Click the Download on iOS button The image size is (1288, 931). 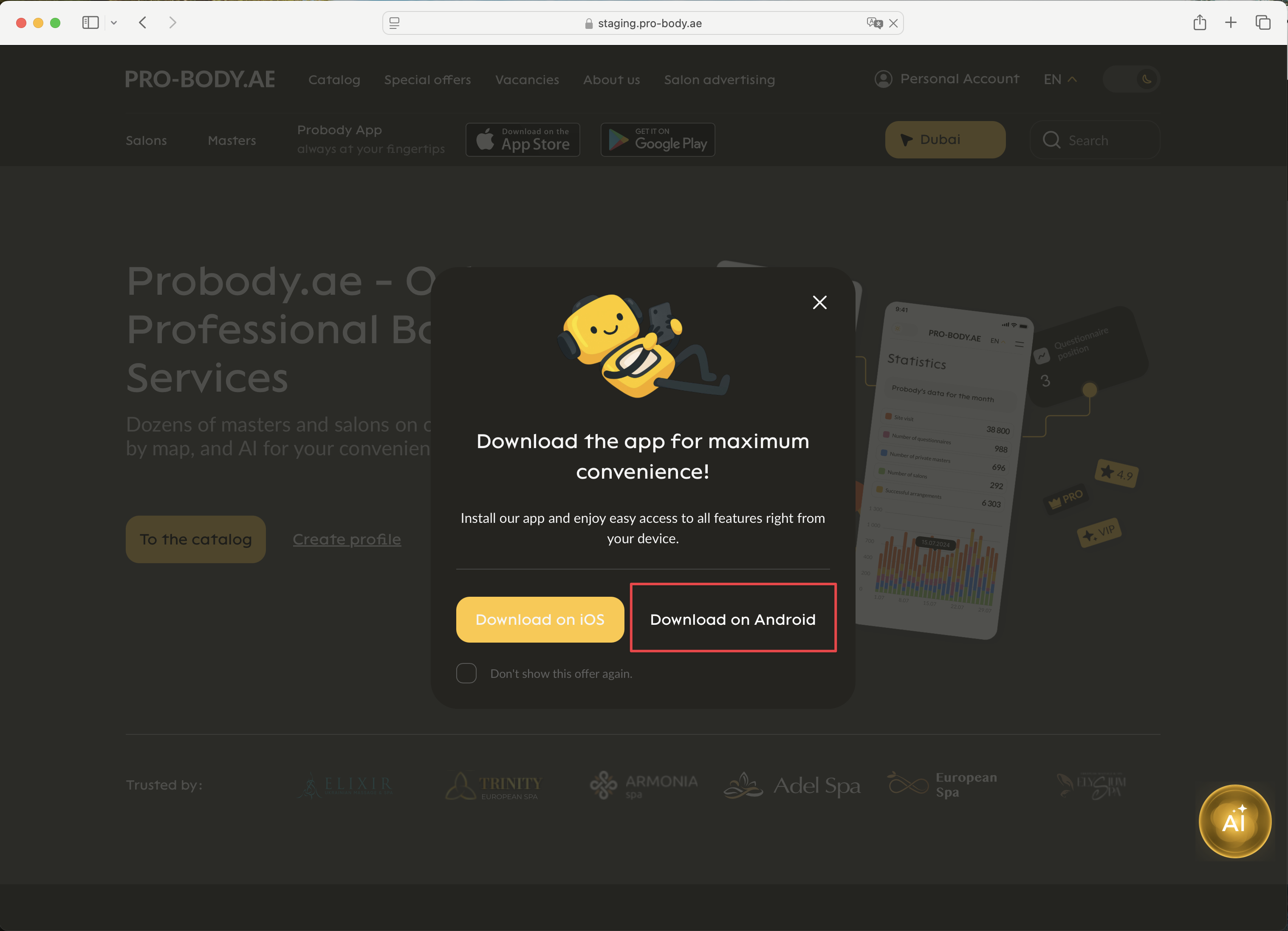[540, 619]
